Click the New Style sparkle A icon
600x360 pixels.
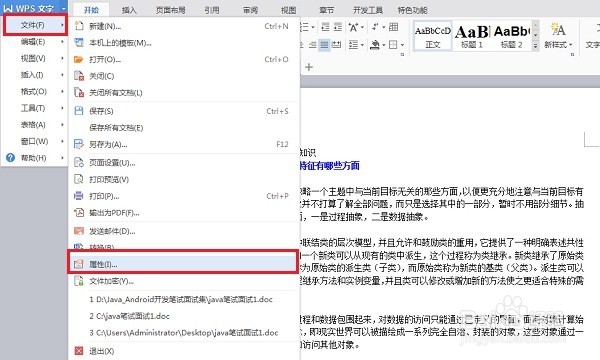(x=558, y=29)
